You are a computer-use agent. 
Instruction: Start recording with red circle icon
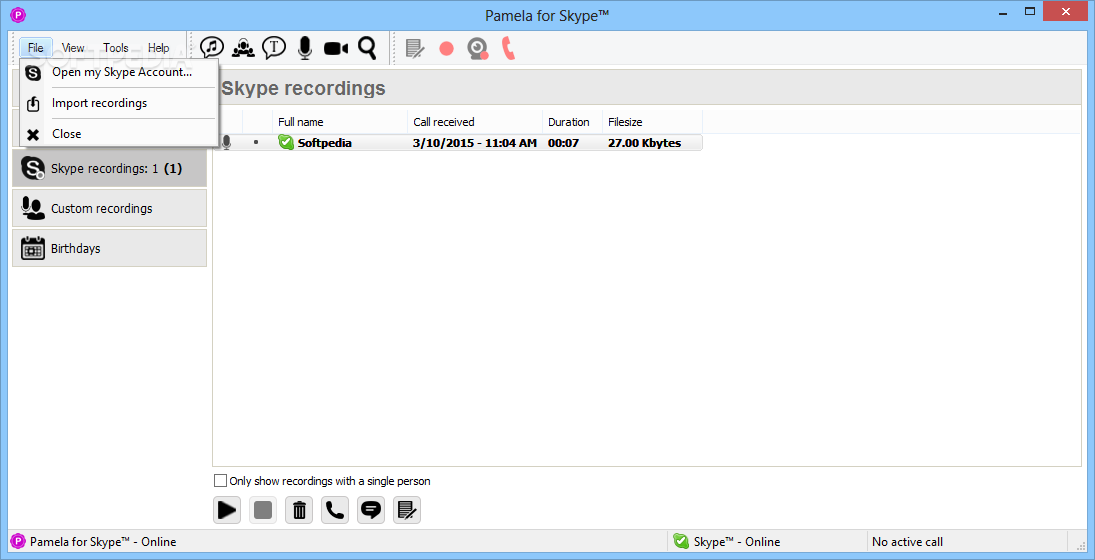446,49
